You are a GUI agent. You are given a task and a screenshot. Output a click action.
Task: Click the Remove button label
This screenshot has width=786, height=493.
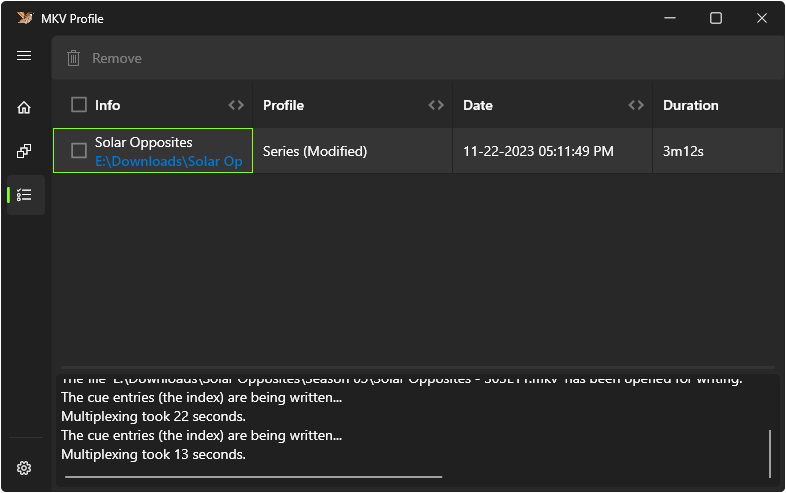117,59
